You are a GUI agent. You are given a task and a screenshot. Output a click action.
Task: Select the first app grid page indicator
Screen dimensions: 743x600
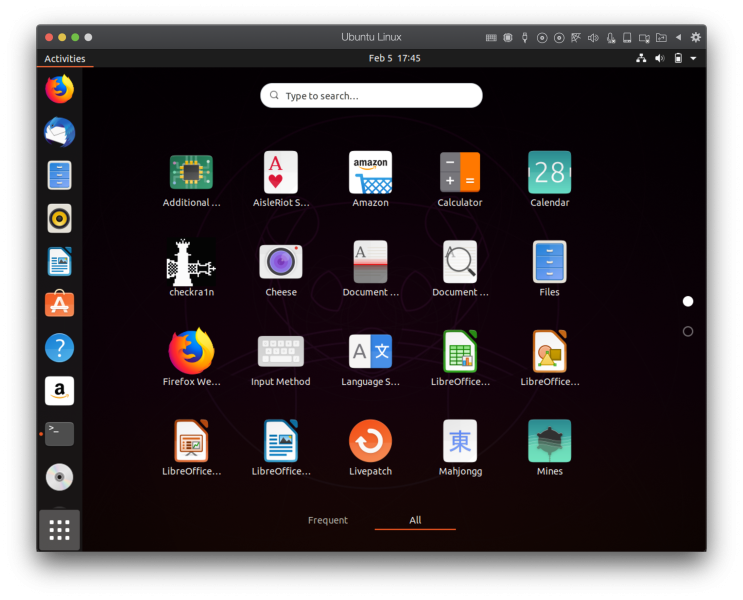click(688, 301)
